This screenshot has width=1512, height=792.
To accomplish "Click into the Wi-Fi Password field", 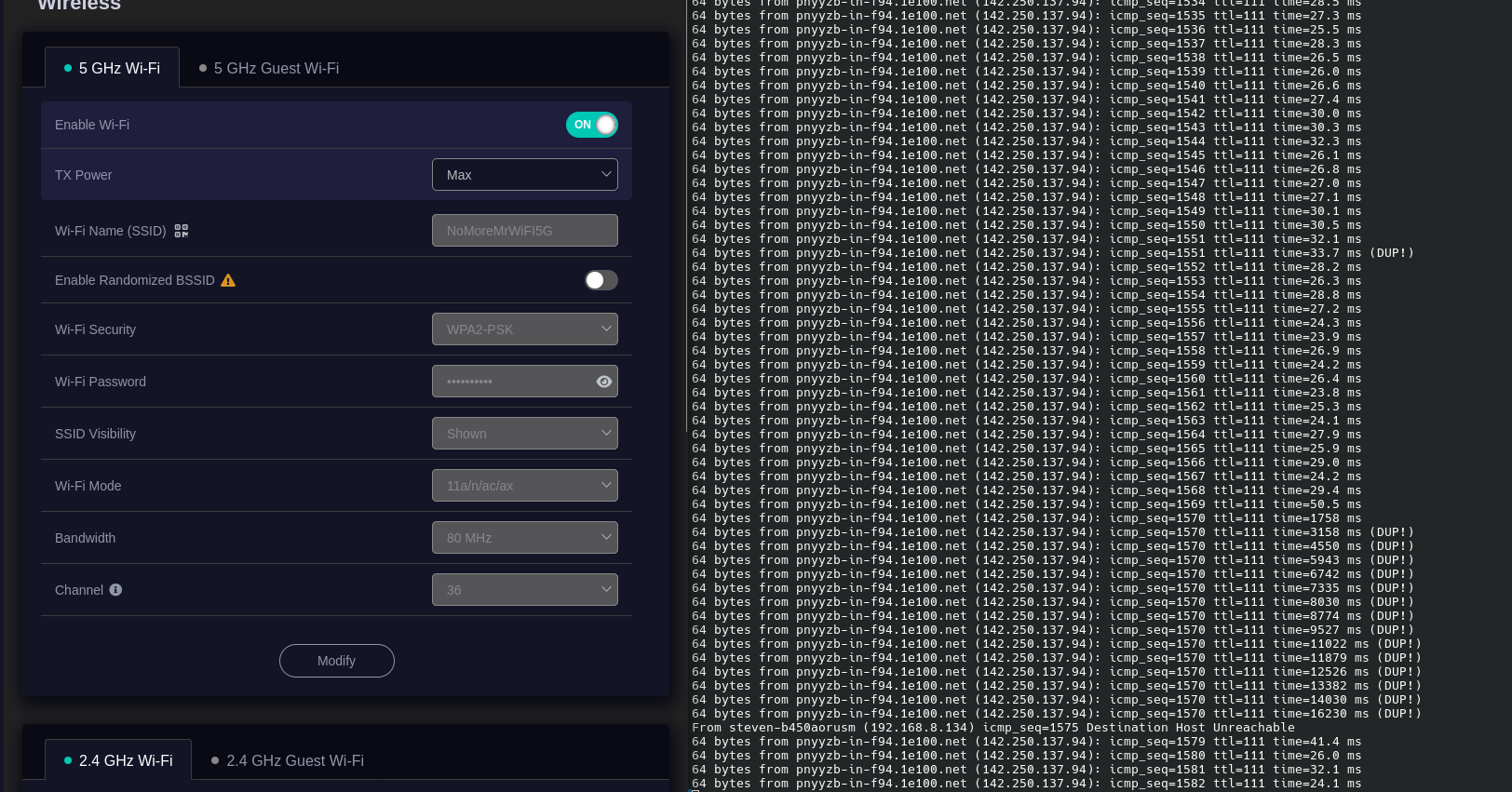I will (x=510, y=382).
